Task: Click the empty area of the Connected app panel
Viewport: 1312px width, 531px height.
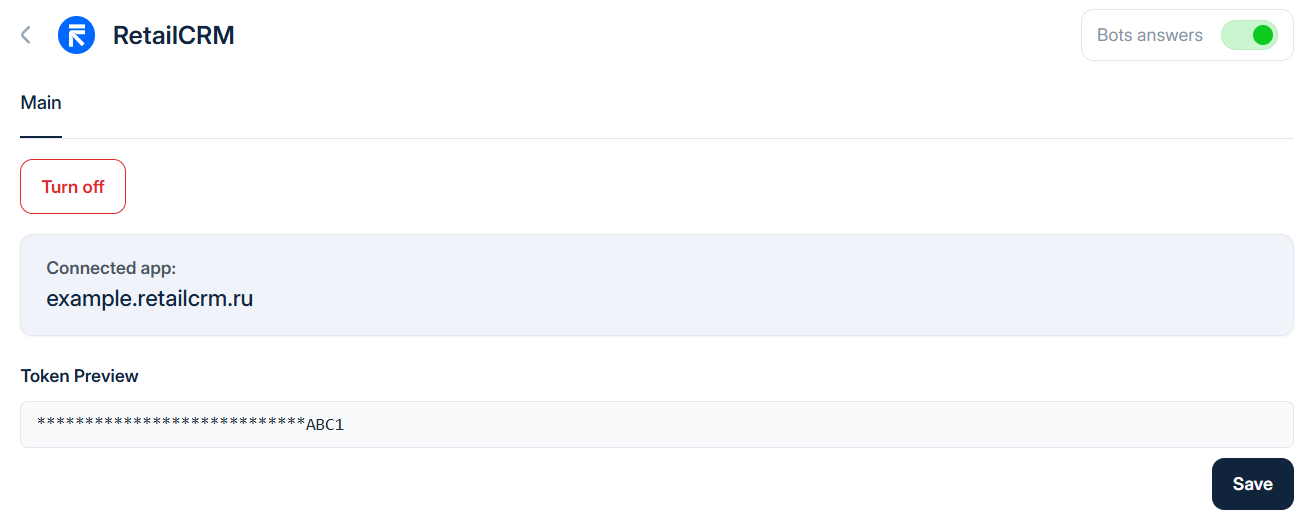Action: [800, 285]
